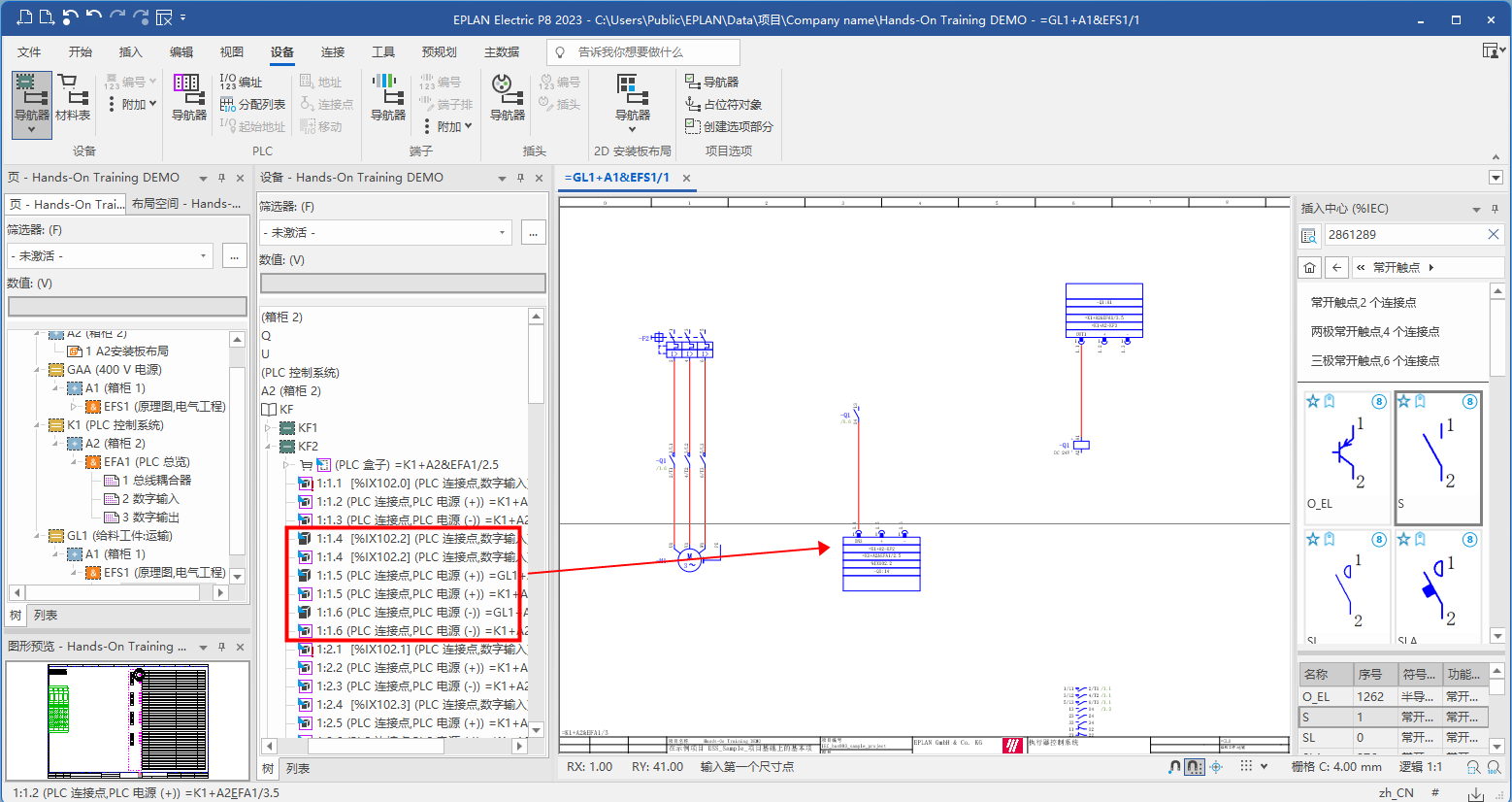Click the object snap crosshair icon
Image resolution: width=1512 pixels, height=802 pixels.
tap(1216, 767)
